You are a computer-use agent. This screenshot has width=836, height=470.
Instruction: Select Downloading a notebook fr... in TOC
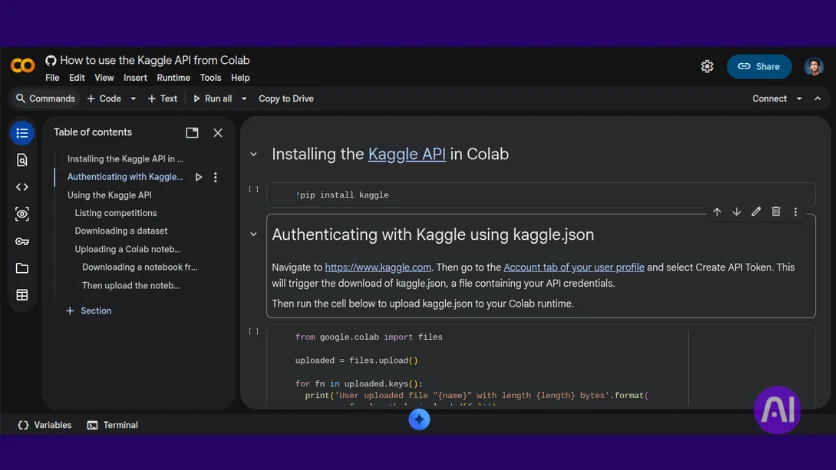pyautogui.click(x=140, y=267)
